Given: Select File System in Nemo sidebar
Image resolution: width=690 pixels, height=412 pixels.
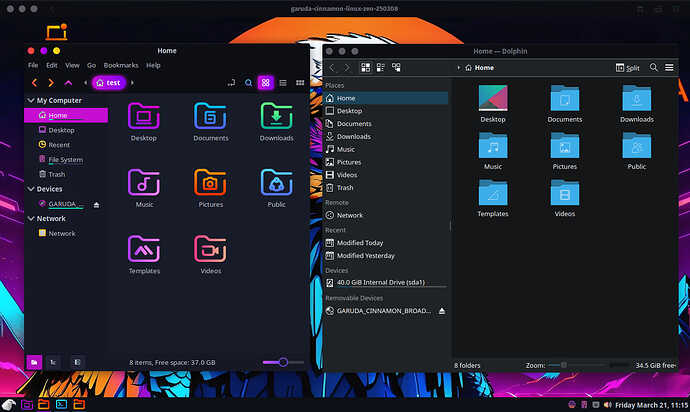Looking at the screenshot, I should [x=66, y=159].
